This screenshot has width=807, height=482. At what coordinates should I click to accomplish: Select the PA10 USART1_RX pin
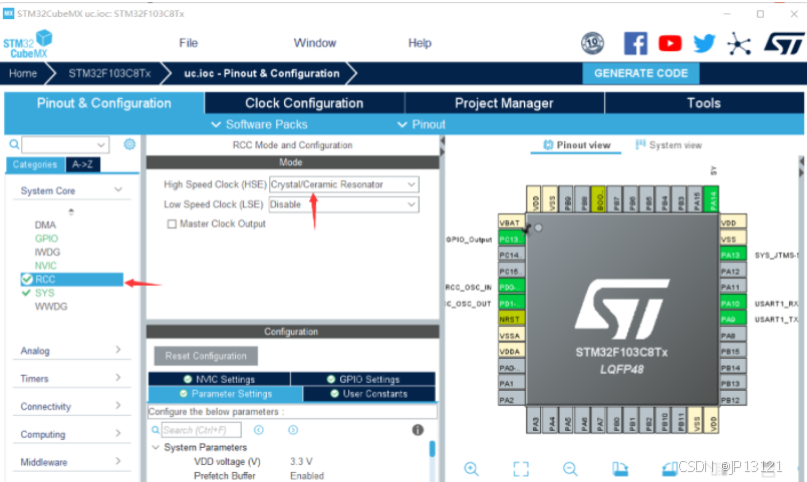[732, 304]
